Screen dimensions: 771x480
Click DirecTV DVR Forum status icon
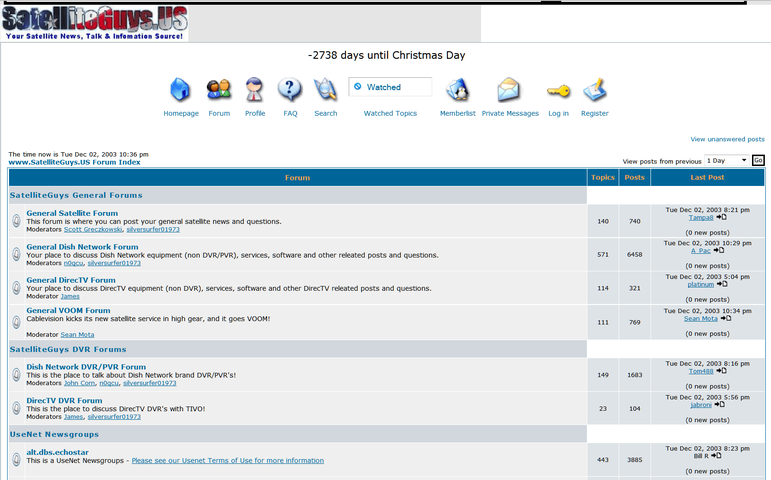(16, 408)
